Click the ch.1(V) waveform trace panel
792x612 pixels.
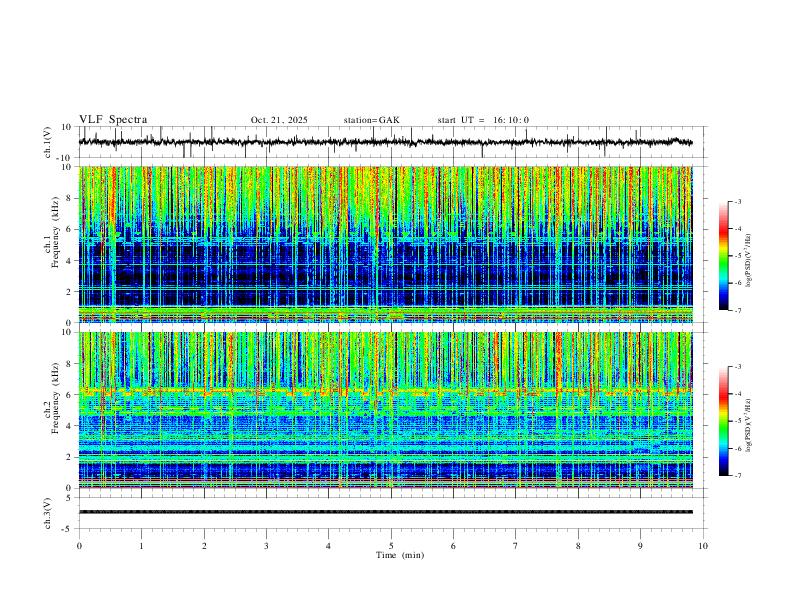click(393, 142)
